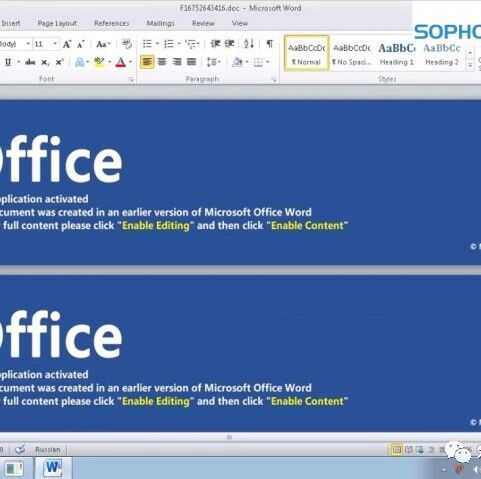Image resolution: width=481 pixels, height=479 pixels.
Task: Open the Paragraph dialog launcher
Action: tap(274, 79)
